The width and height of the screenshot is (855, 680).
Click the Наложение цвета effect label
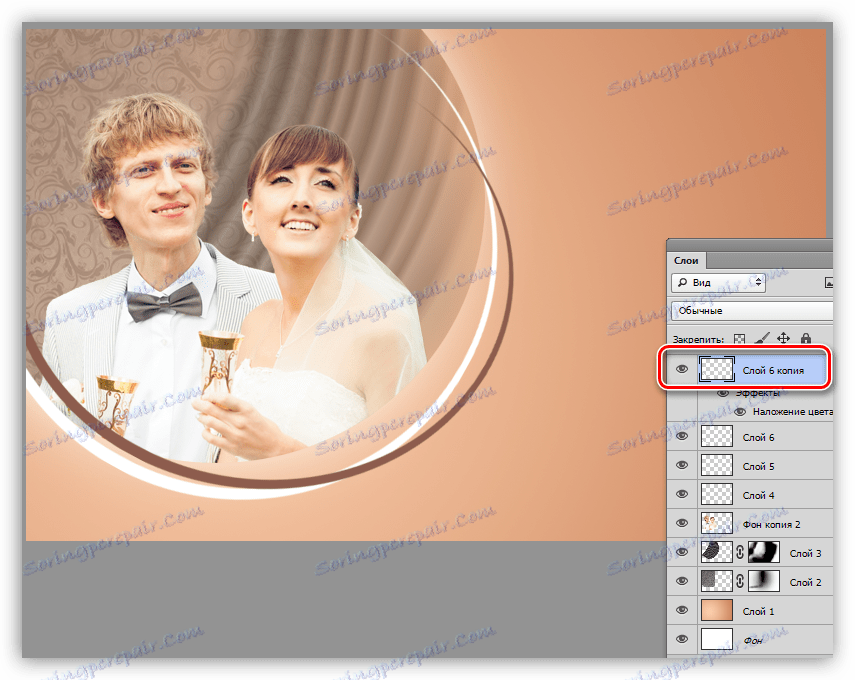point(792,412)
